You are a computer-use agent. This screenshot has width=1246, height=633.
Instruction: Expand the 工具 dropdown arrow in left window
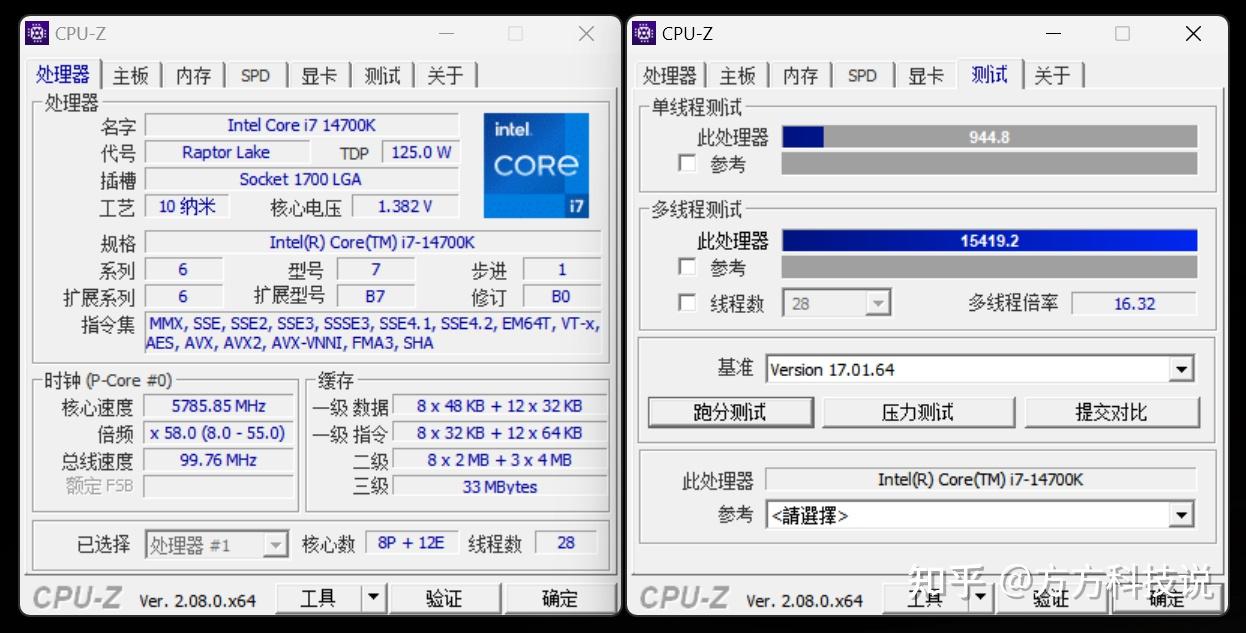(x=373, y=598)
